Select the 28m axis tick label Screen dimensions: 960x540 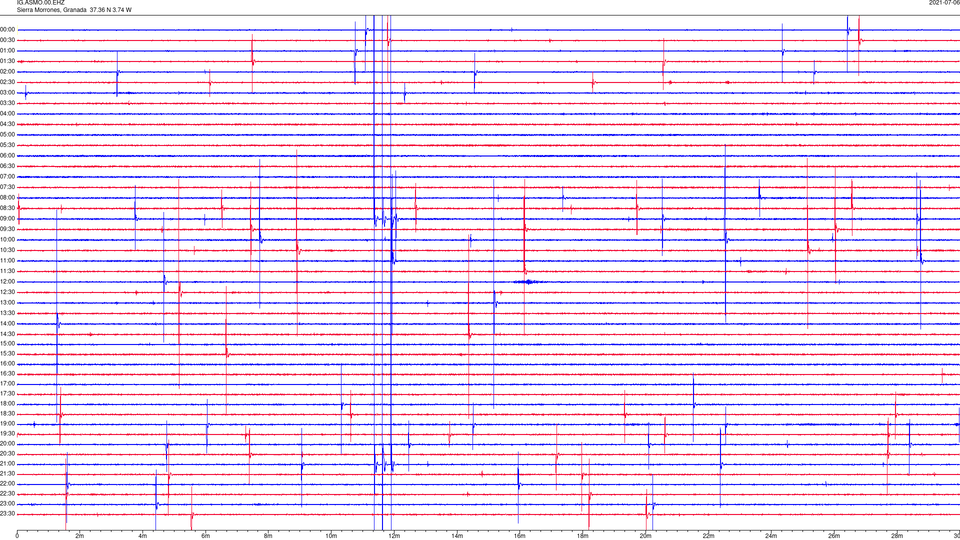[897, 536]
